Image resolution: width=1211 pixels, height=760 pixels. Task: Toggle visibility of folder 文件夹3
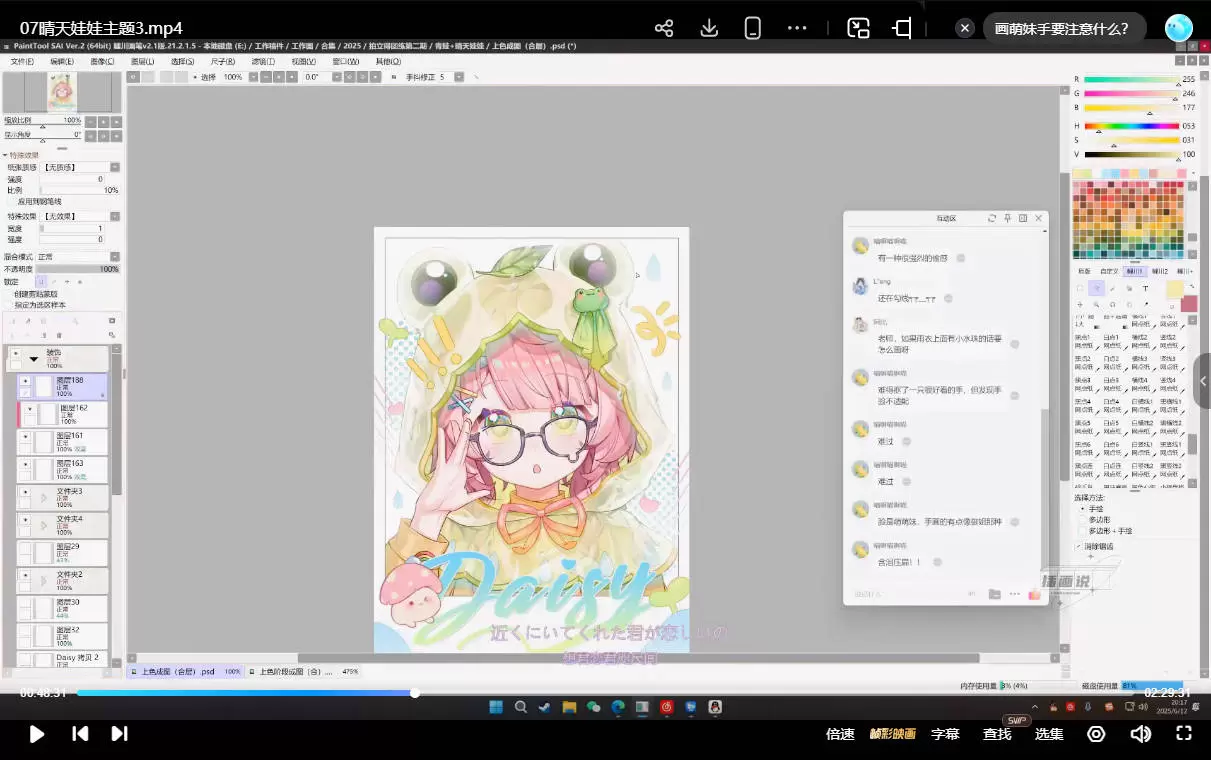coord(25,492)
